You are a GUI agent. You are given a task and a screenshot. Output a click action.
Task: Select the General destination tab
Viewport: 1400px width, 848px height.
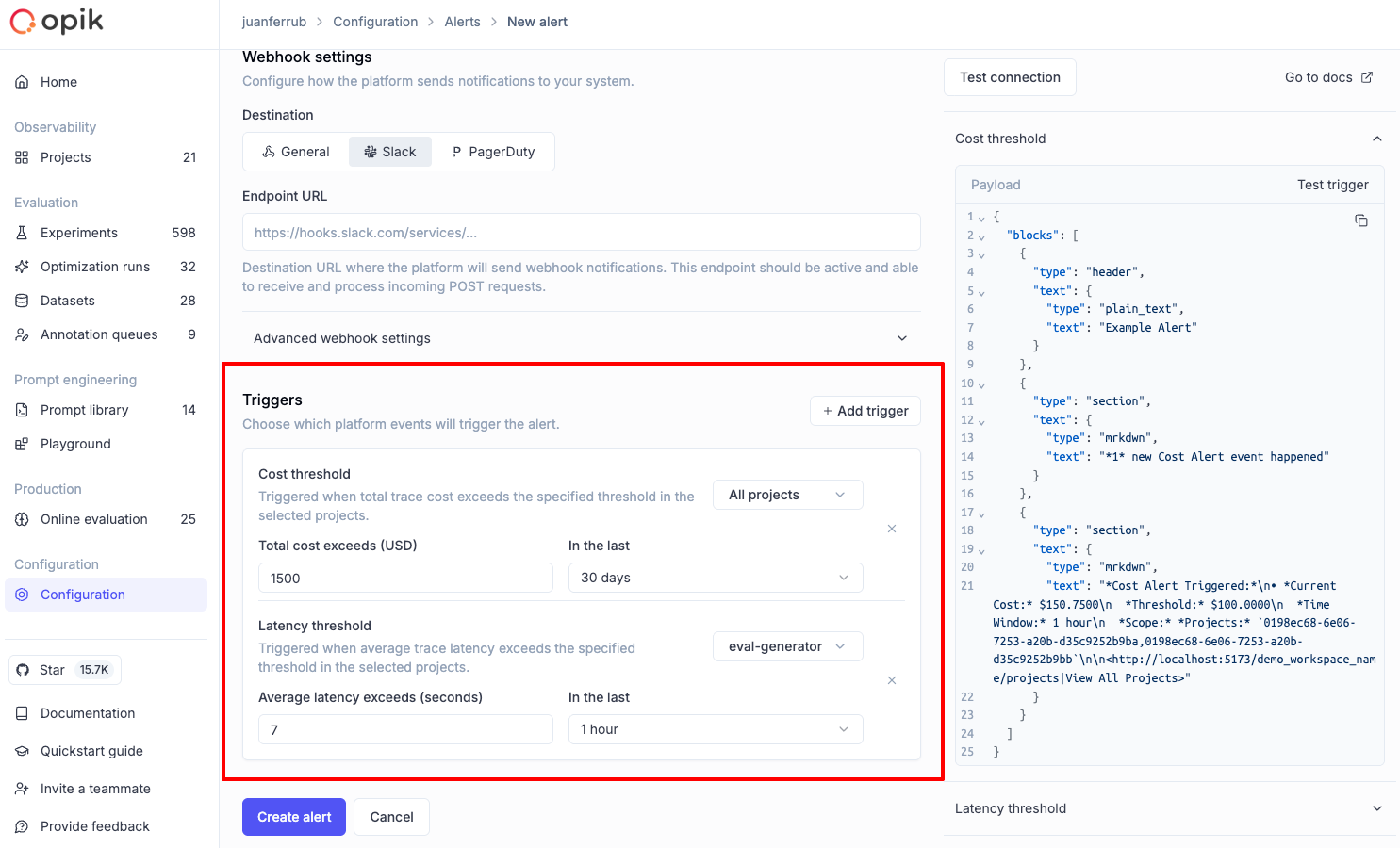(x=294, y=151)
